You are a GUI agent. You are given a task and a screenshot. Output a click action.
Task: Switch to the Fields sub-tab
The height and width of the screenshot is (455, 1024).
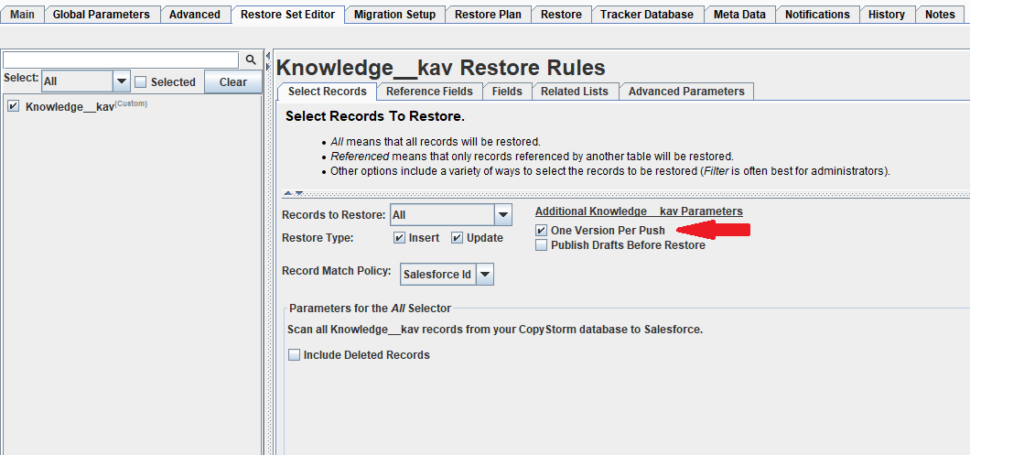(x=507, y=91)
